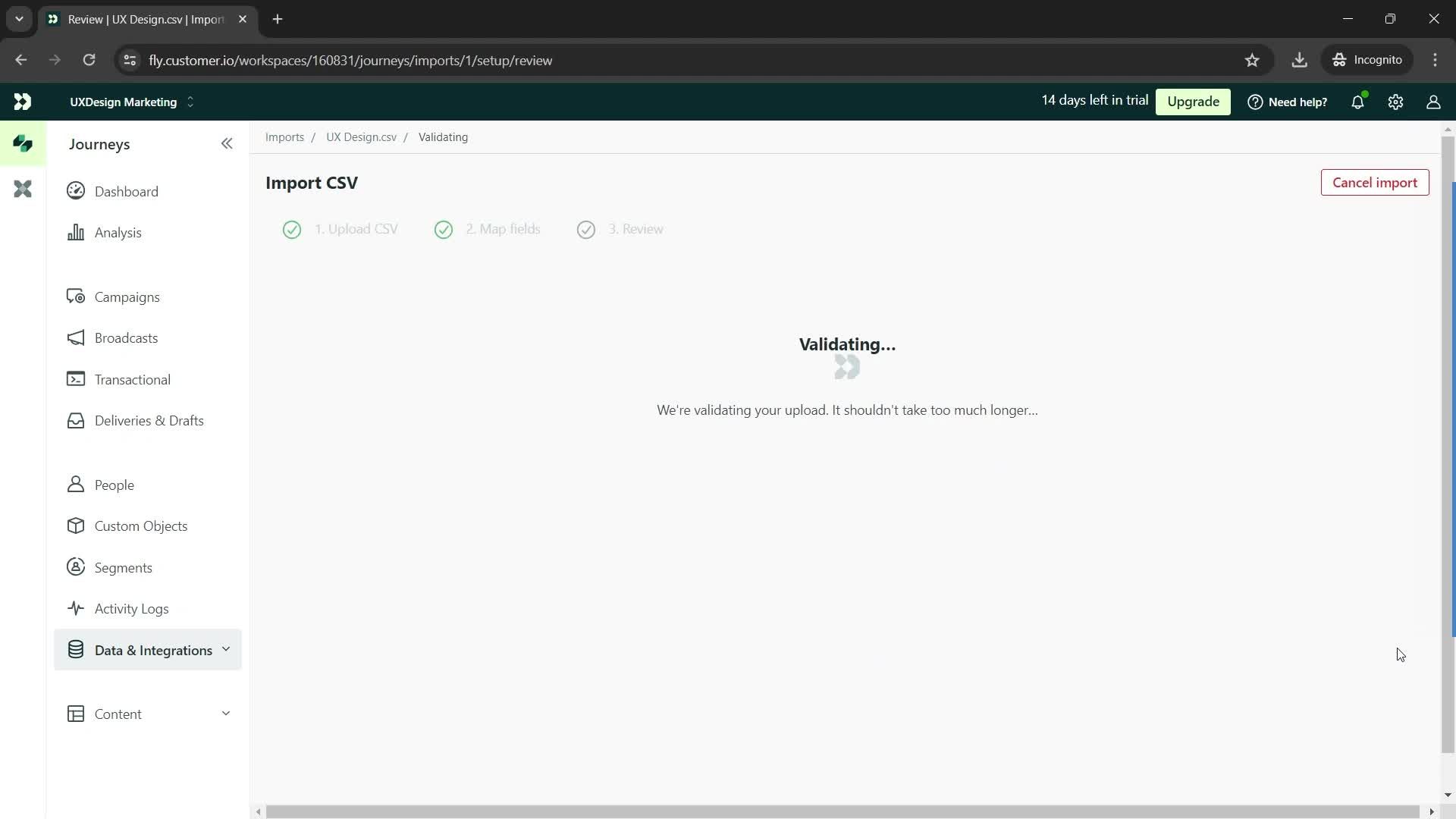
Task: Click the Dashboard menu item
Action: click(x=126, y=191)
